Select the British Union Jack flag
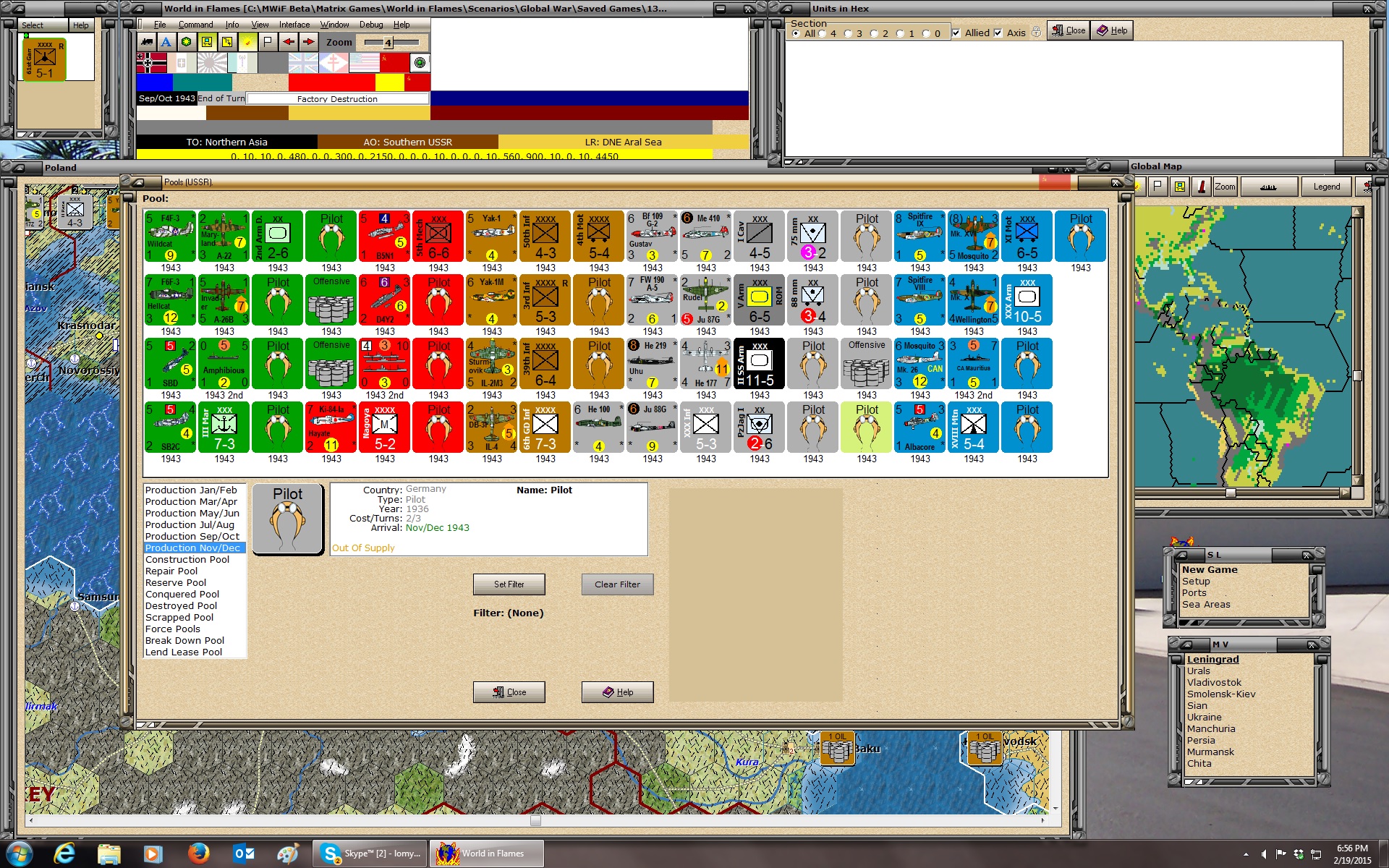Viewport: 1389px width, 868px height. (x=303, y=63)
